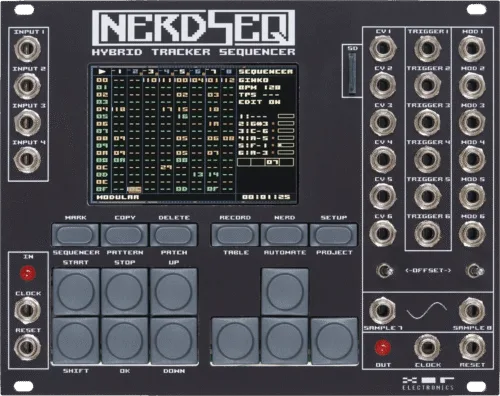
Task: Push the NERD / AUTOMATE button
Action: tap(284, 235)
